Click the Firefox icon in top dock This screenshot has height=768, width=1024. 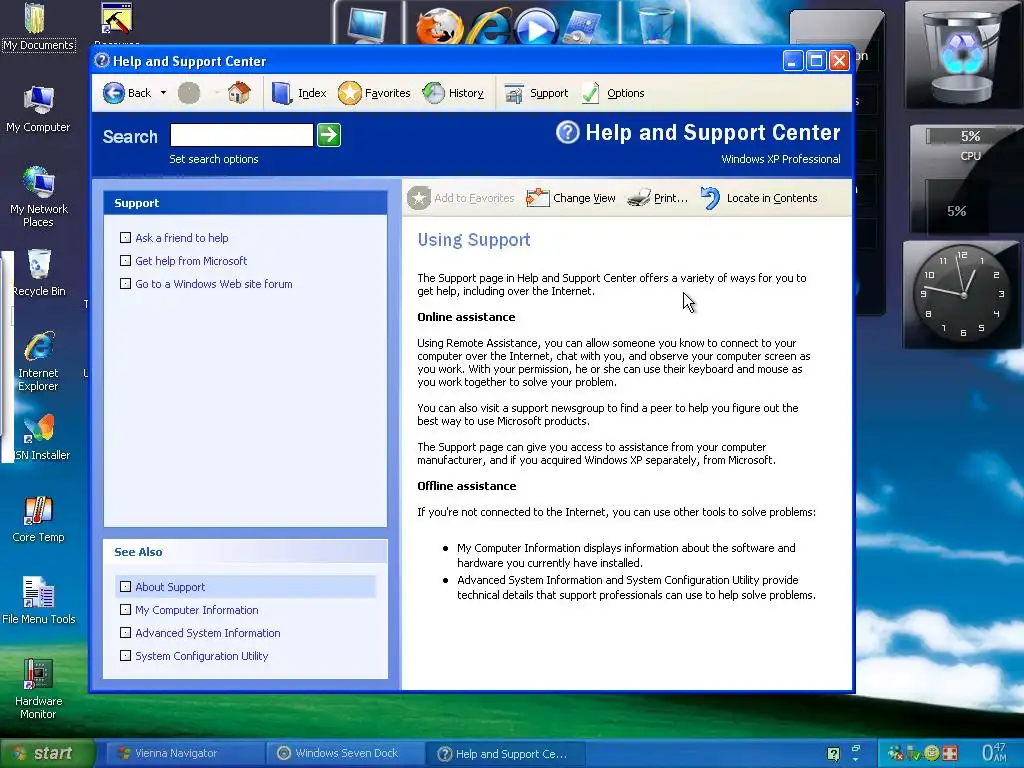point(439,26)
